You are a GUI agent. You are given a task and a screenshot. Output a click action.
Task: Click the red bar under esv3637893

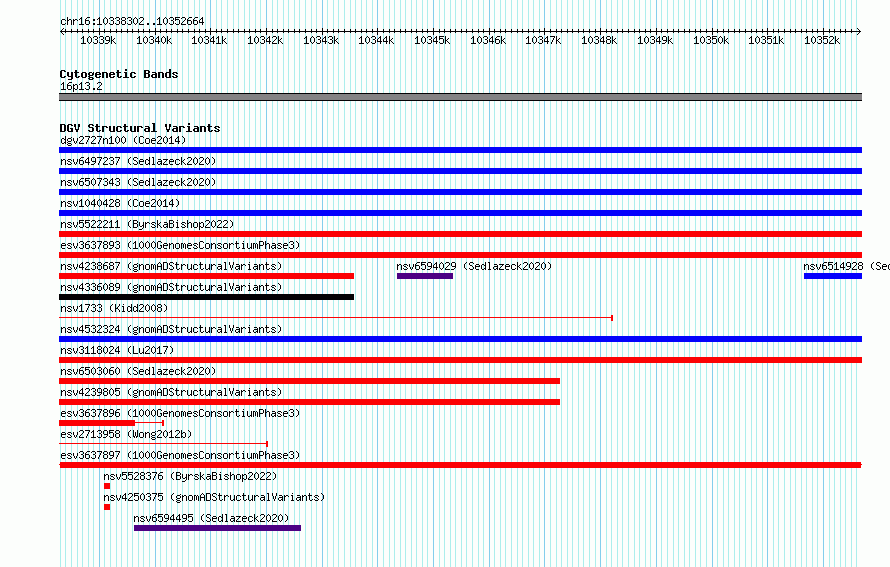tap(460, 255)
